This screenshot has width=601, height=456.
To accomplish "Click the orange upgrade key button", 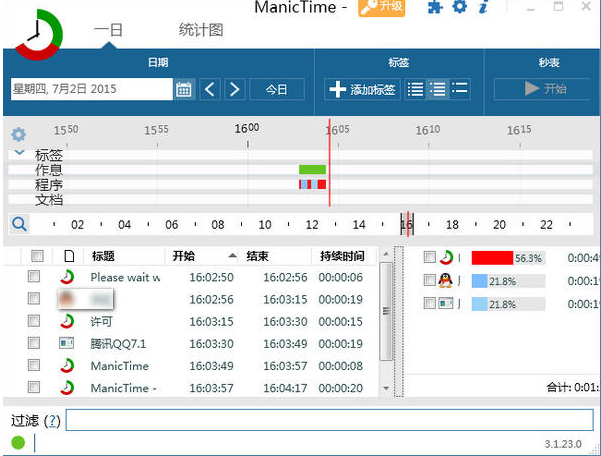I will 381,8.
